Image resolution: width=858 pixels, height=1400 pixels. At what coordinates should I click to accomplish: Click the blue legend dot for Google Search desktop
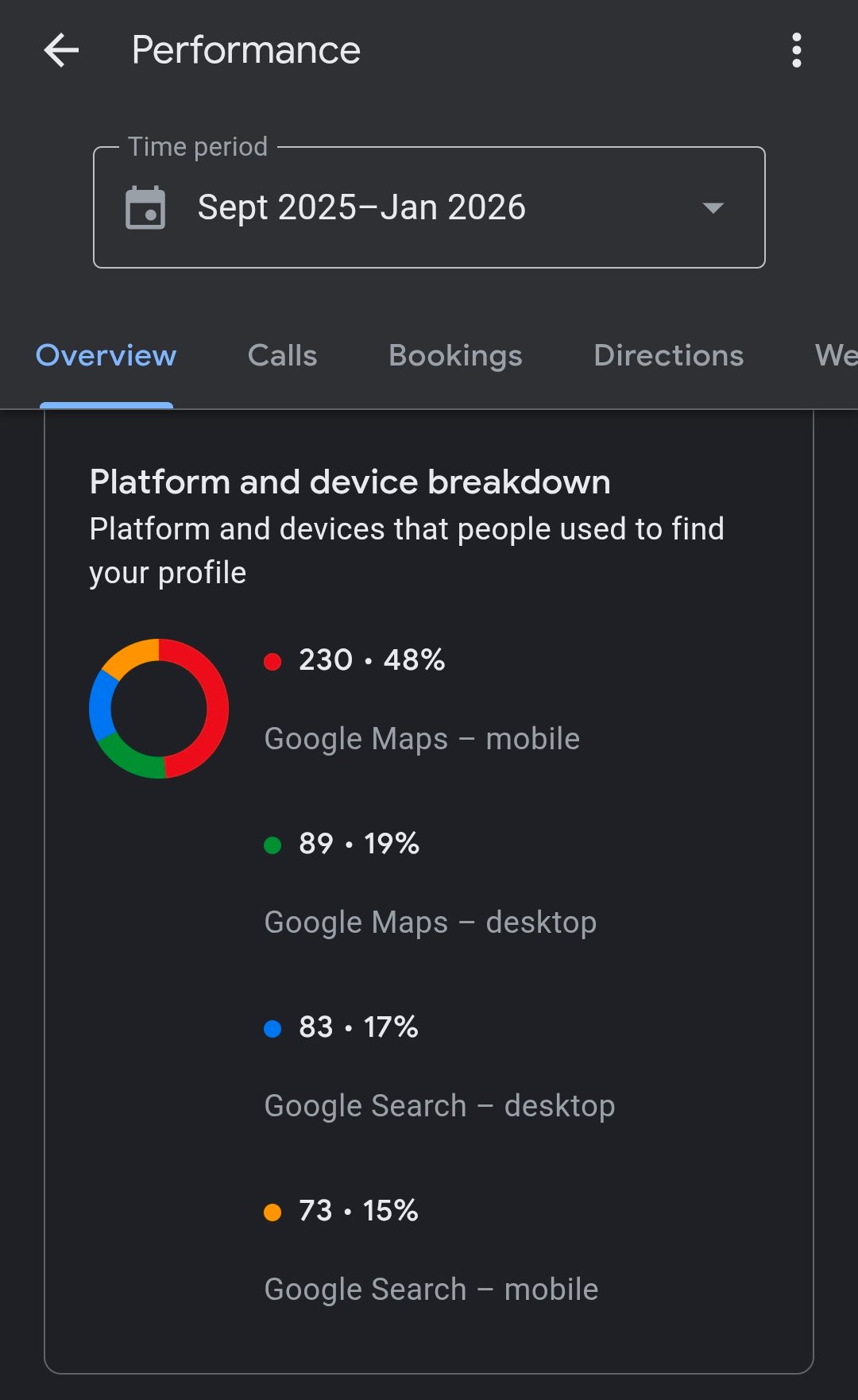click(x=273, y=1027)
